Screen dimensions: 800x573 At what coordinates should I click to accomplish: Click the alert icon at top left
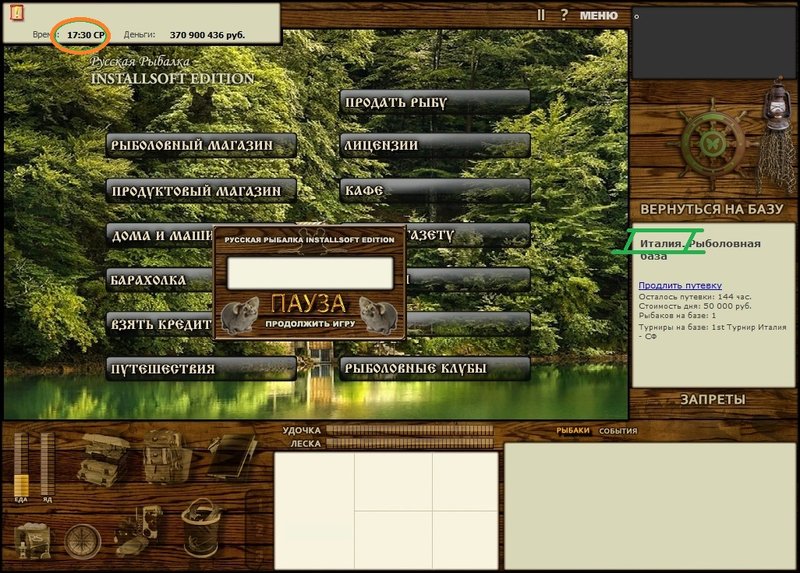click(x=17, y=13)
